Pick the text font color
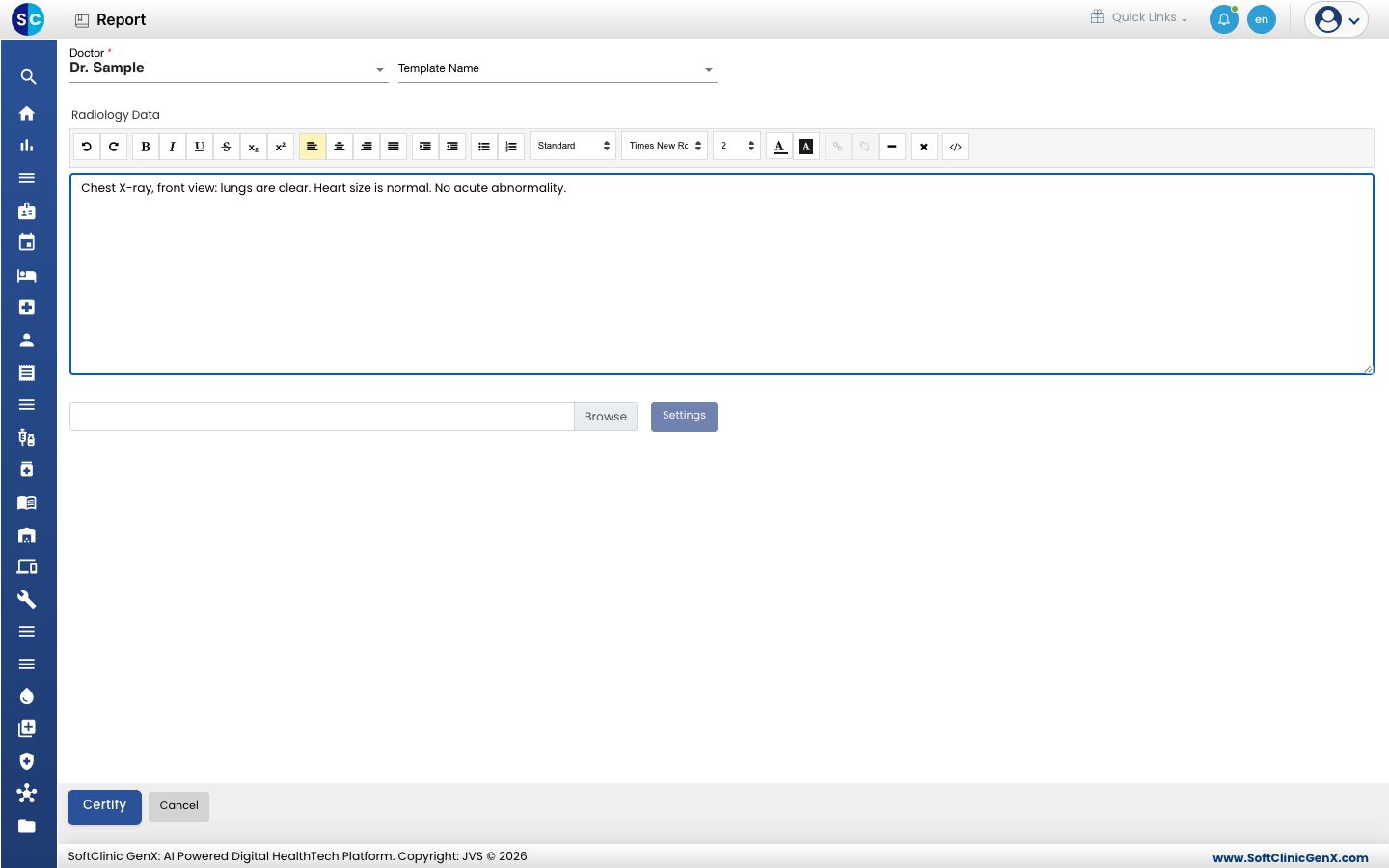The width and height of the screenshot is (1389, 868). pos(779,147)
